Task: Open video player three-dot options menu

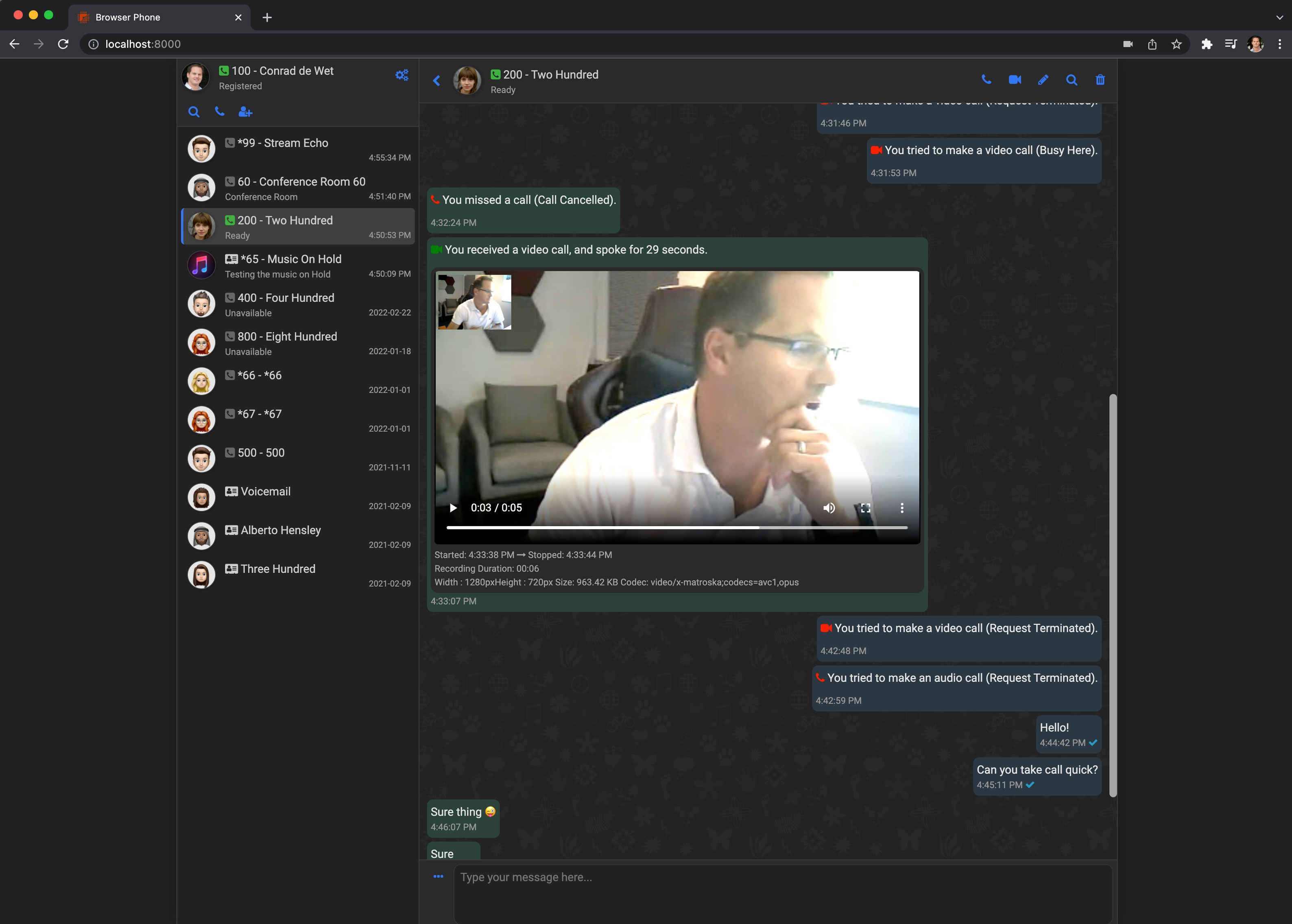Action: 902,507
